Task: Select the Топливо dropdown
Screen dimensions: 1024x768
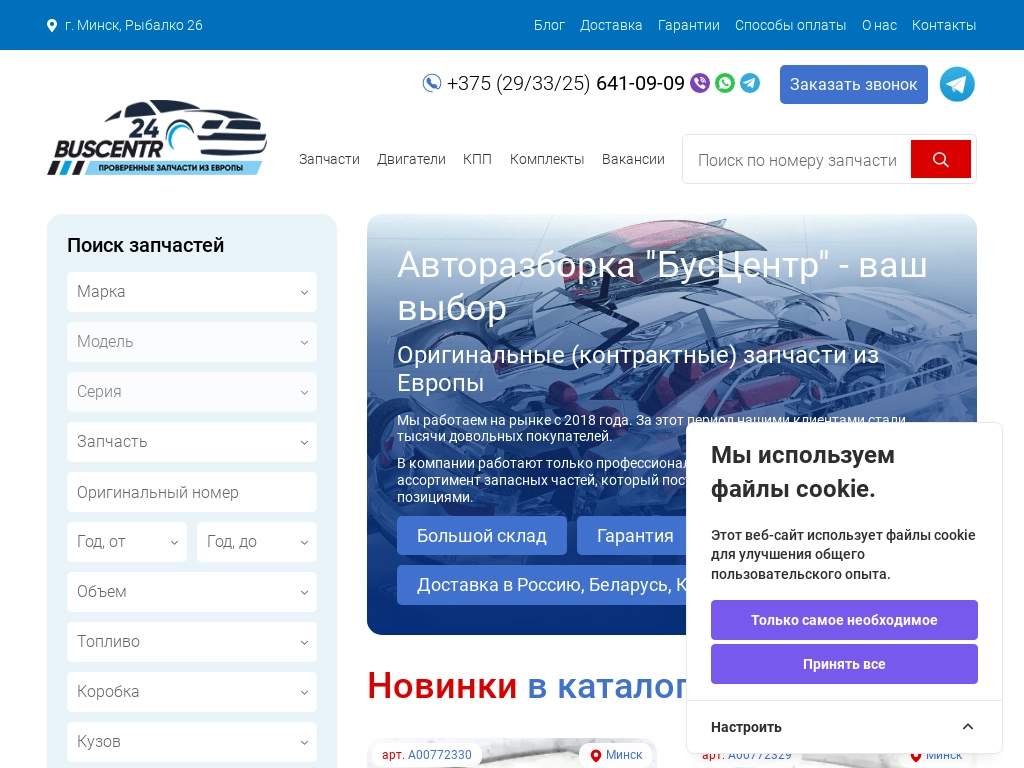Action: (192, 642)
